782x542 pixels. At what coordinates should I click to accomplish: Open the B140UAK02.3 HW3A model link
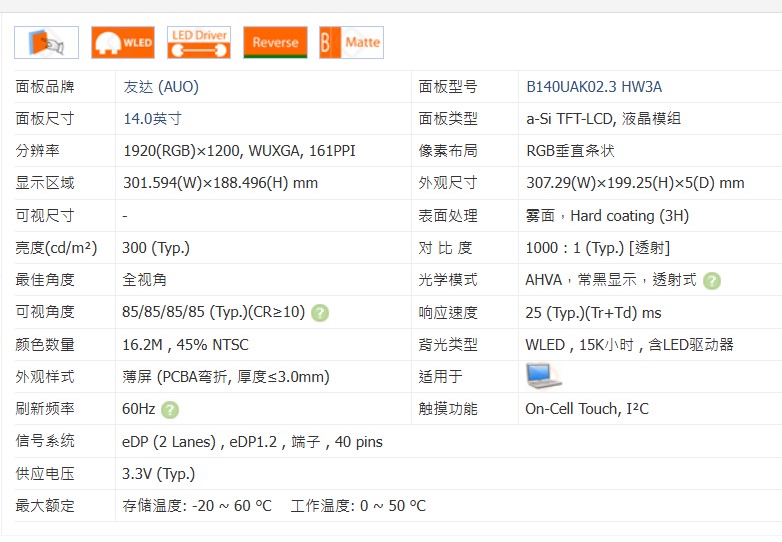pos(594,87)
